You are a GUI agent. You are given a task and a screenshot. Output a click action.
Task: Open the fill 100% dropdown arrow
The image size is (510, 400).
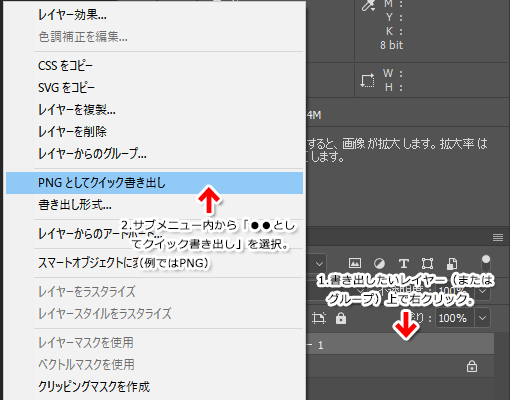tap(482, 318)
